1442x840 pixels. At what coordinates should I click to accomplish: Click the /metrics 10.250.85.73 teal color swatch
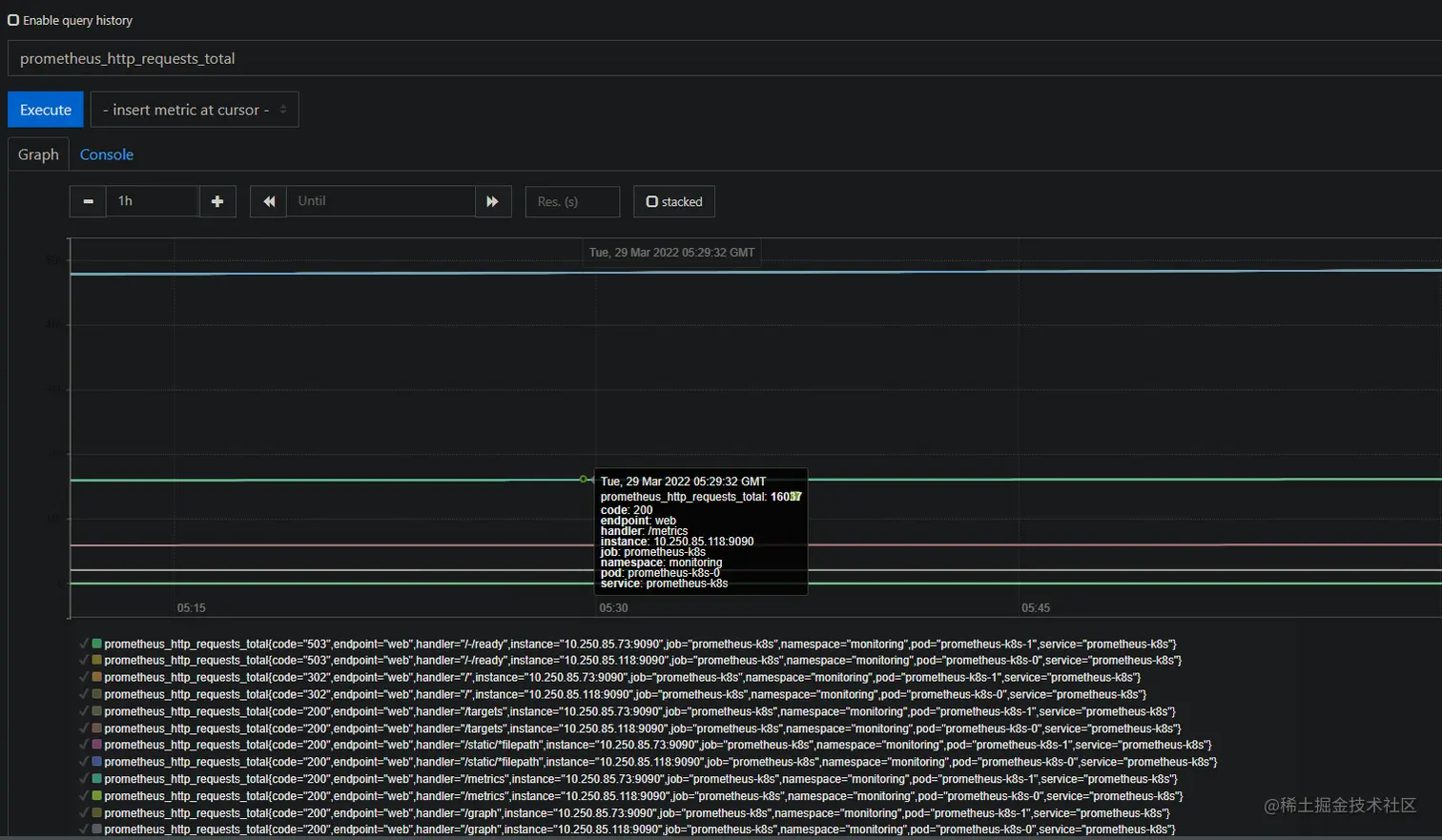pos(96,779)
